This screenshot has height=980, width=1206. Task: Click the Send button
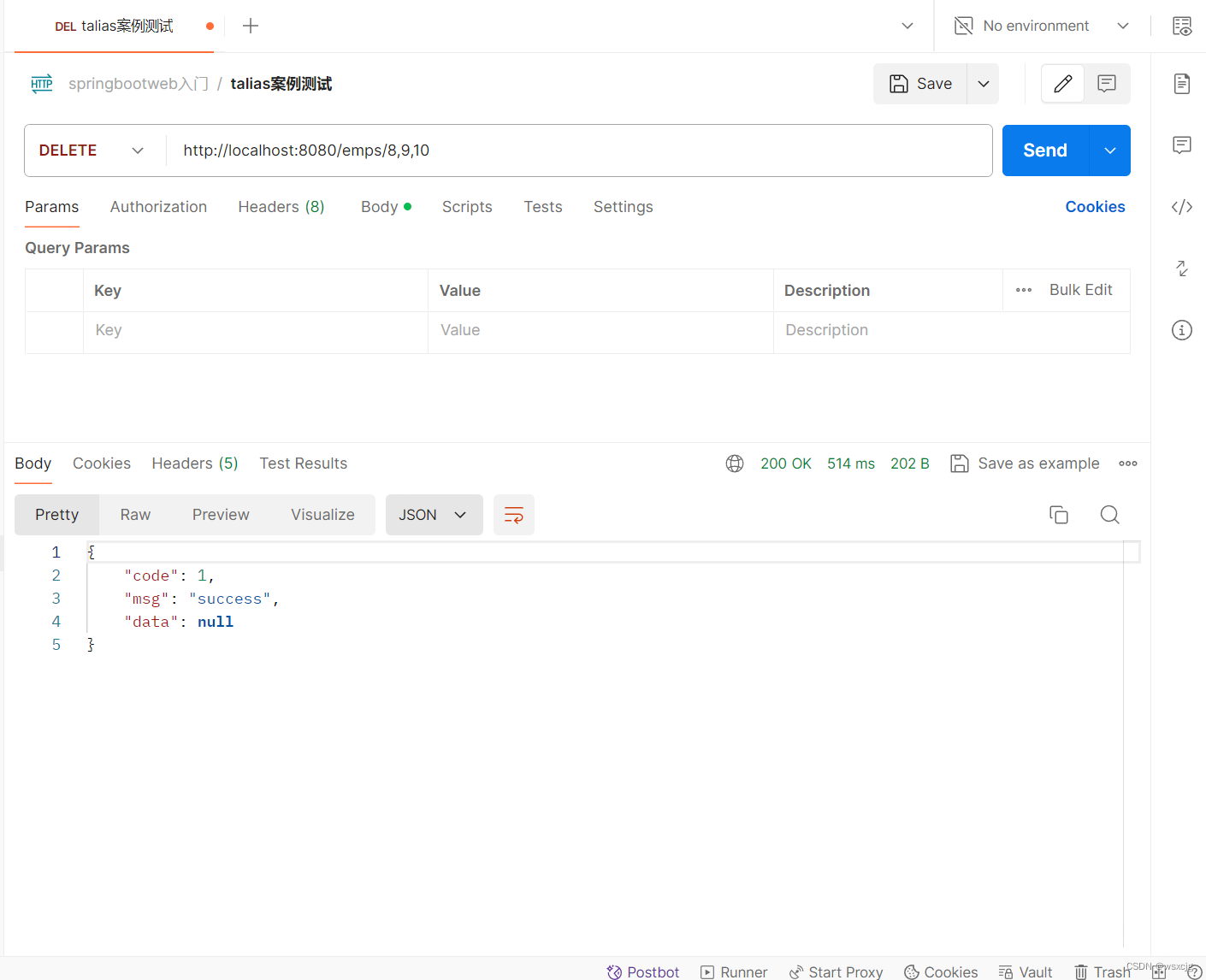coord(1045,151)
